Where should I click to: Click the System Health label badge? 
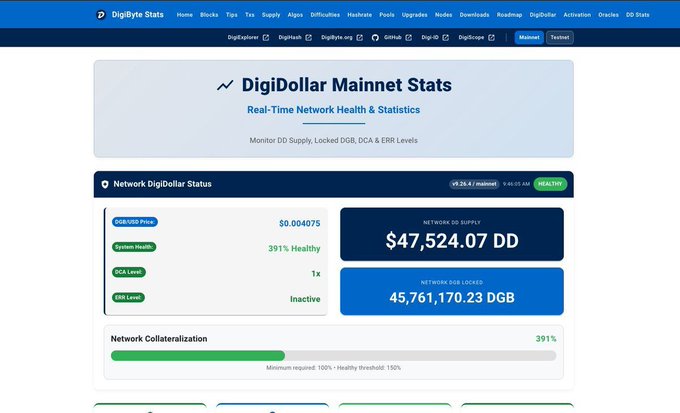134,247
